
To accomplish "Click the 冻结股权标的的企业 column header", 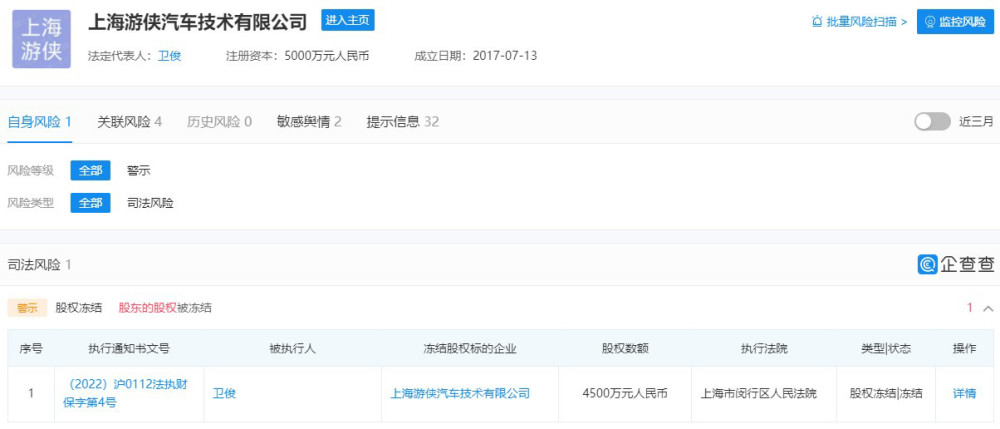I will (x=470, y=349).
